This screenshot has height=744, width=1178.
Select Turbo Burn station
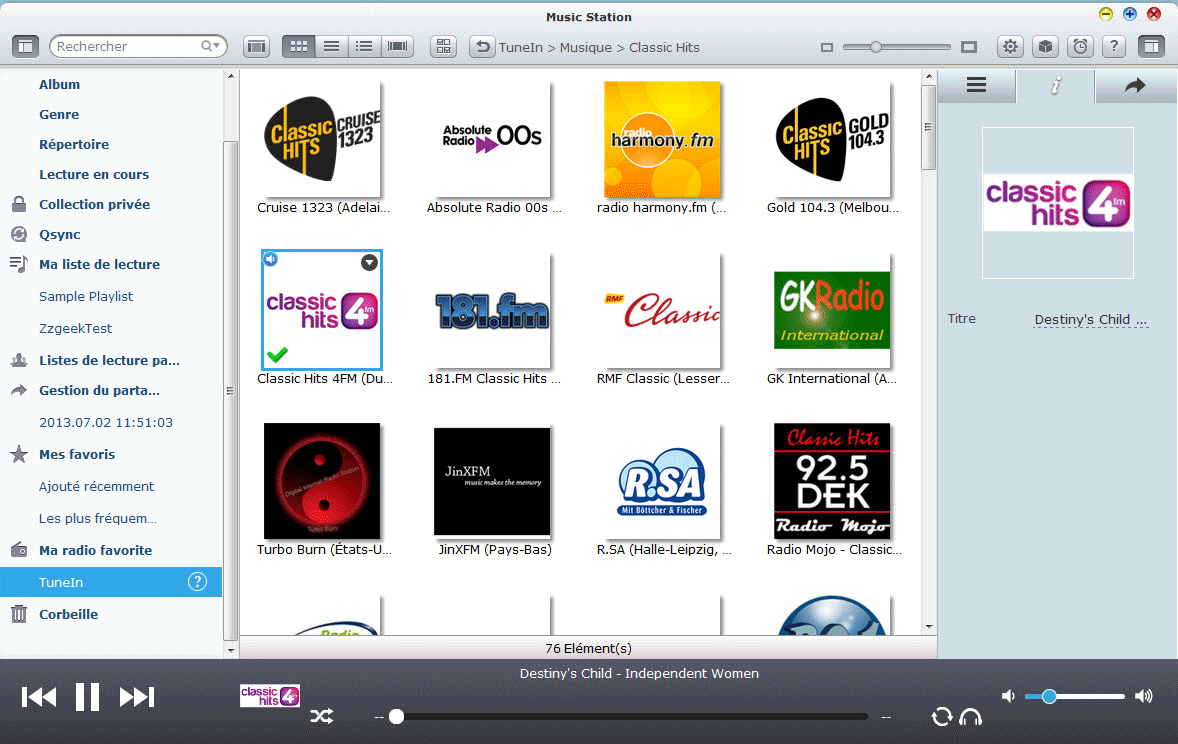pos(322,481)
